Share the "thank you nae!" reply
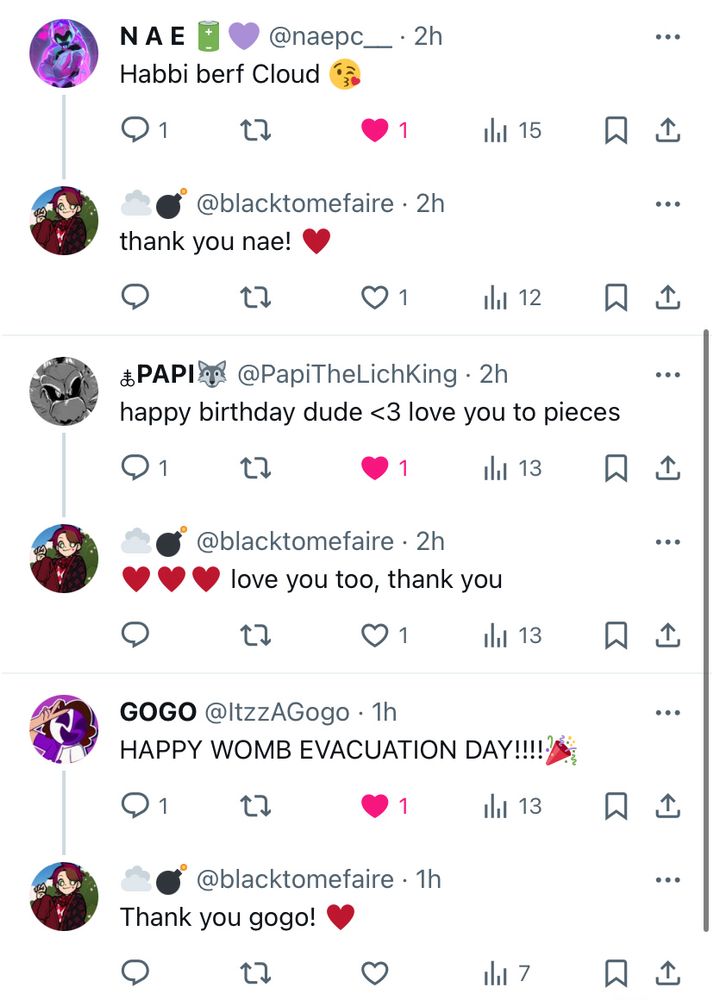This screenshot has width=714, height=1000. (x=669, y=297)
